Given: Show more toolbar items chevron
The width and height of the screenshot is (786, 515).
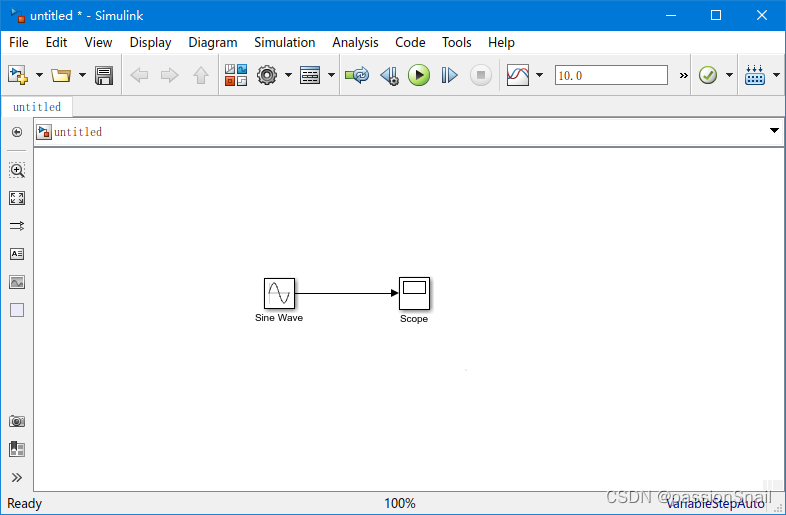Looking at the screenshot, I should pyautogui.click(x=683, y=76).
